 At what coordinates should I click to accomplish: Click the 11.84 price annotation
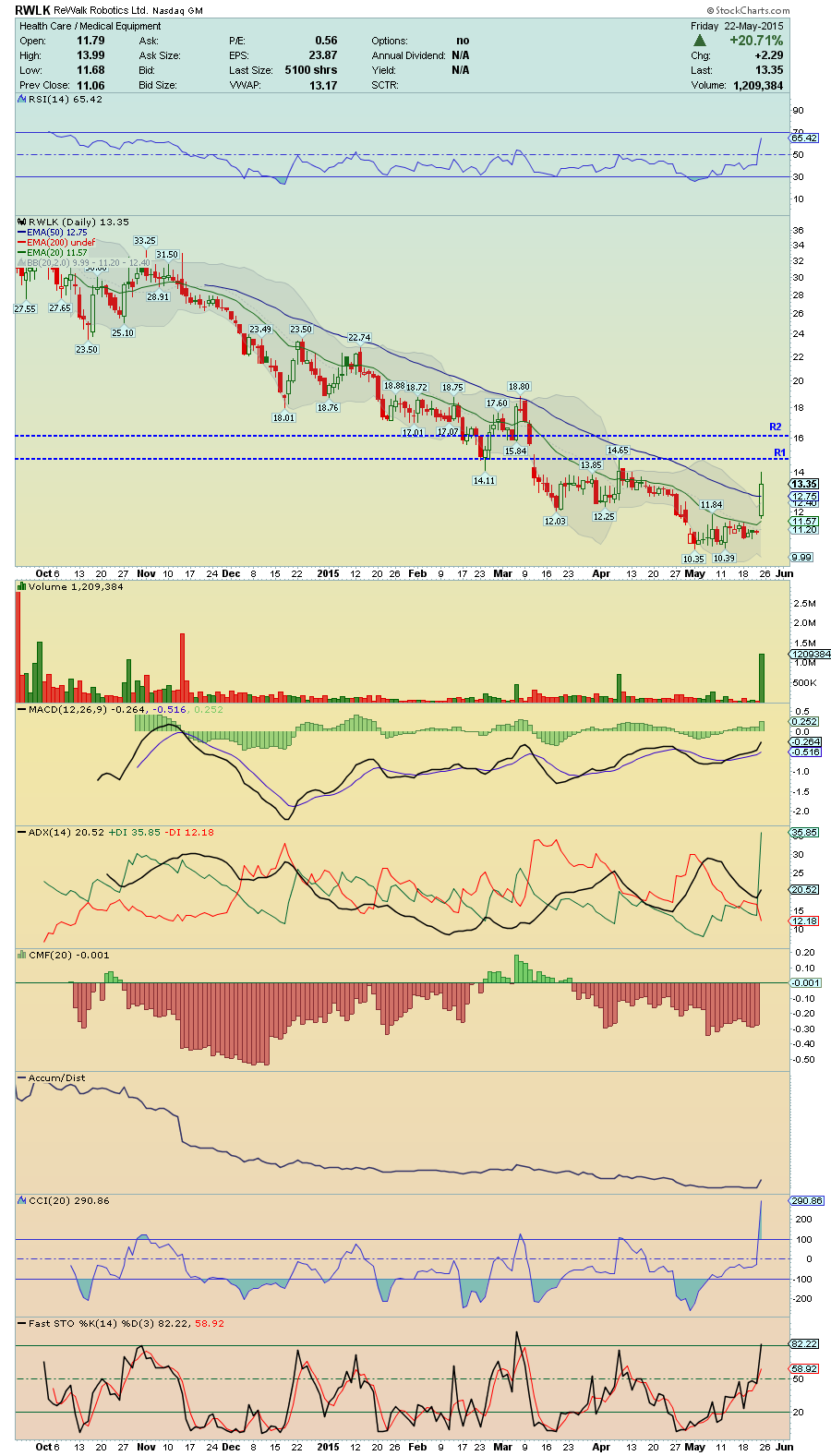(x=711, y=505)
